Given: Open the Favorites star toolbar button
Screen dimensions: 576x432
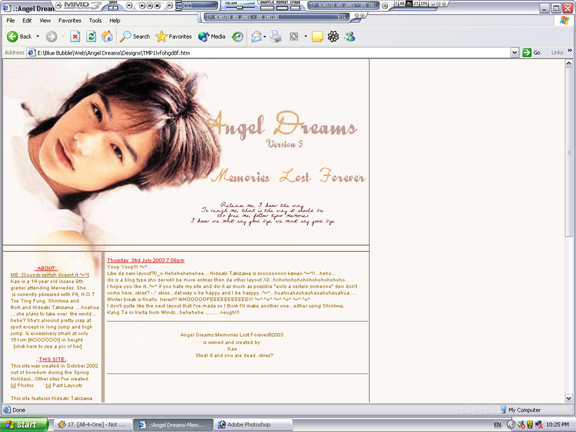Looking at the screenshot, I should pyautogui.click(x=173, y=36).
